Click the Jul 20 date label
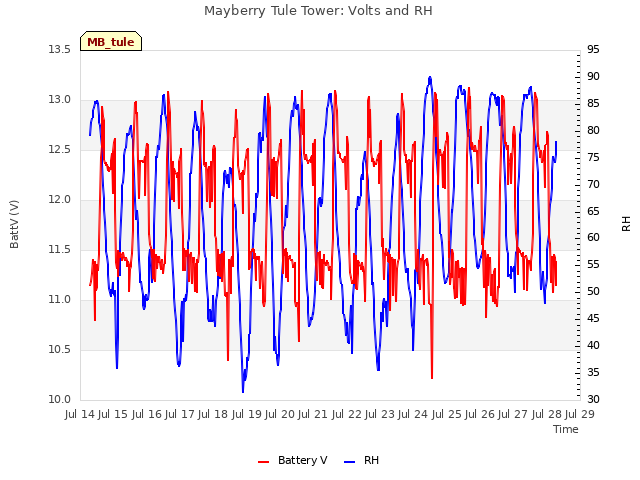The image size is (640, 480). (x=280, y=414)
